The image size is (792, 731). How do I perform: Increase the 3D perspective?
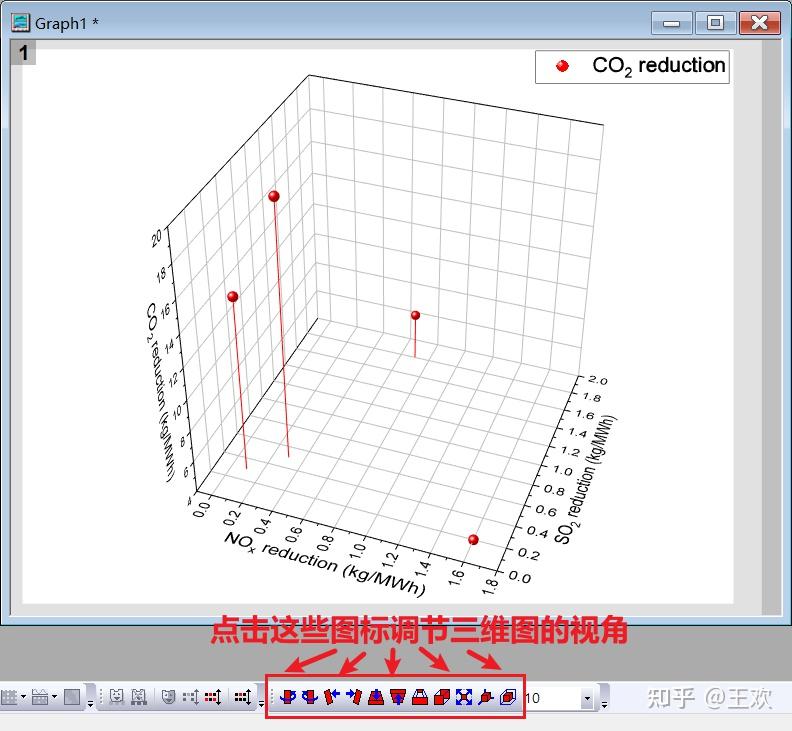pos(420,697)
